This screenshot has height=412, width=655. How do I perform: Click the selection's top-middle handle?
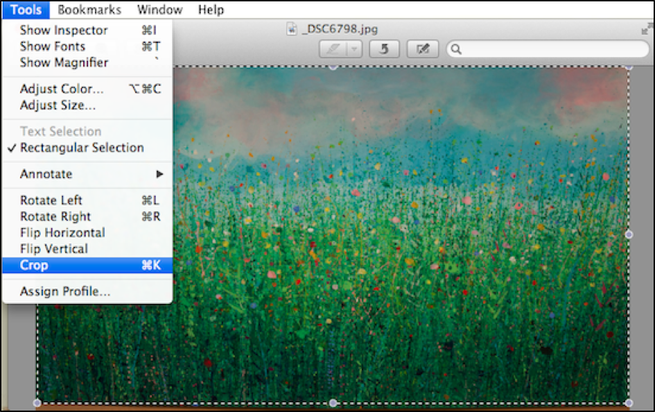333,67
